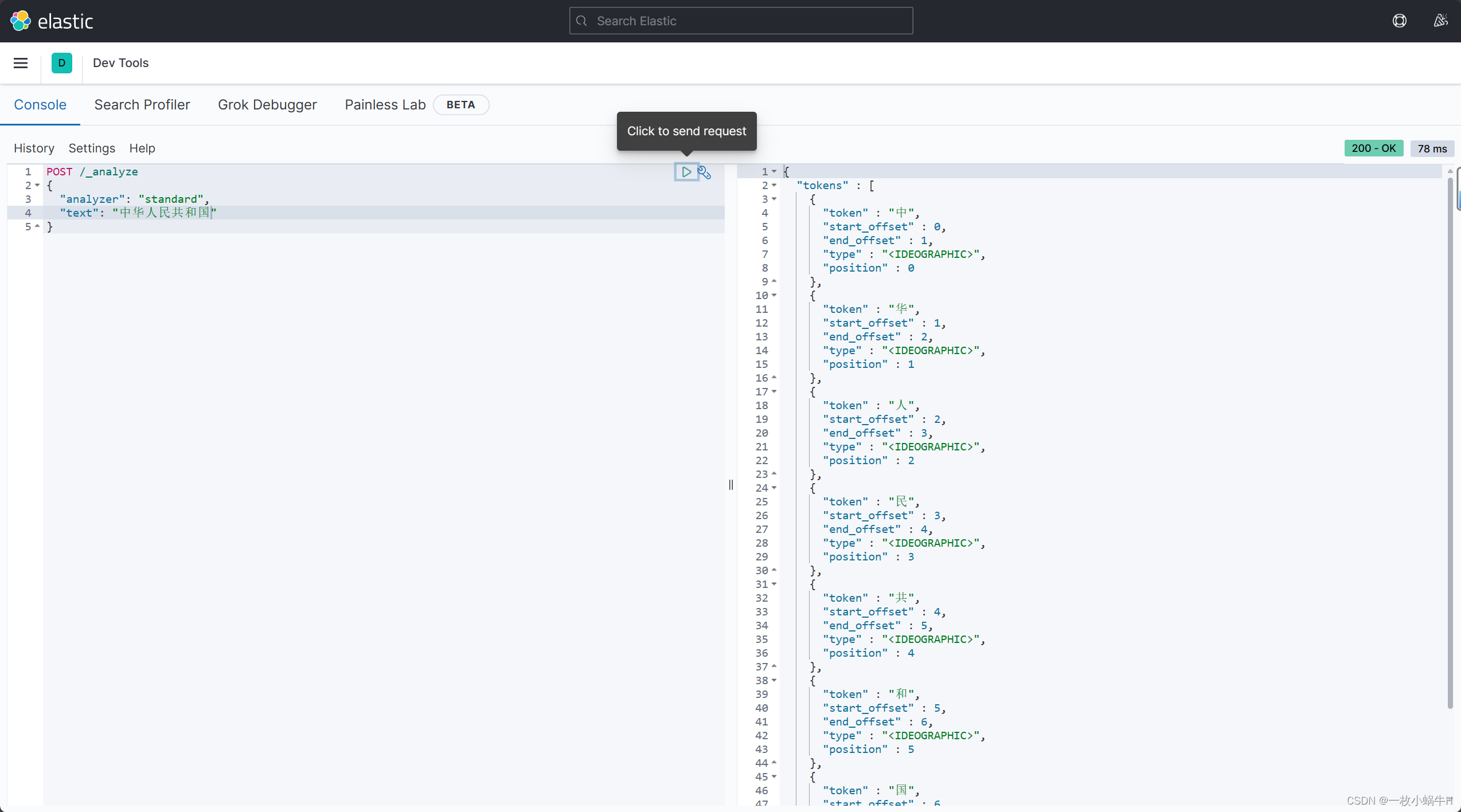Open the Painless Lab tab

(385, 105)
